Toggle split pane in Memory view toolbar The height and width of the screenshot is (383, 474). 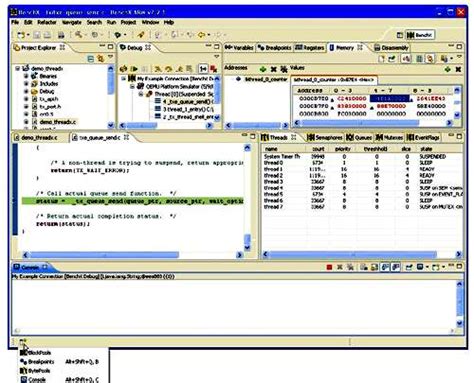(x=419, y=59)
